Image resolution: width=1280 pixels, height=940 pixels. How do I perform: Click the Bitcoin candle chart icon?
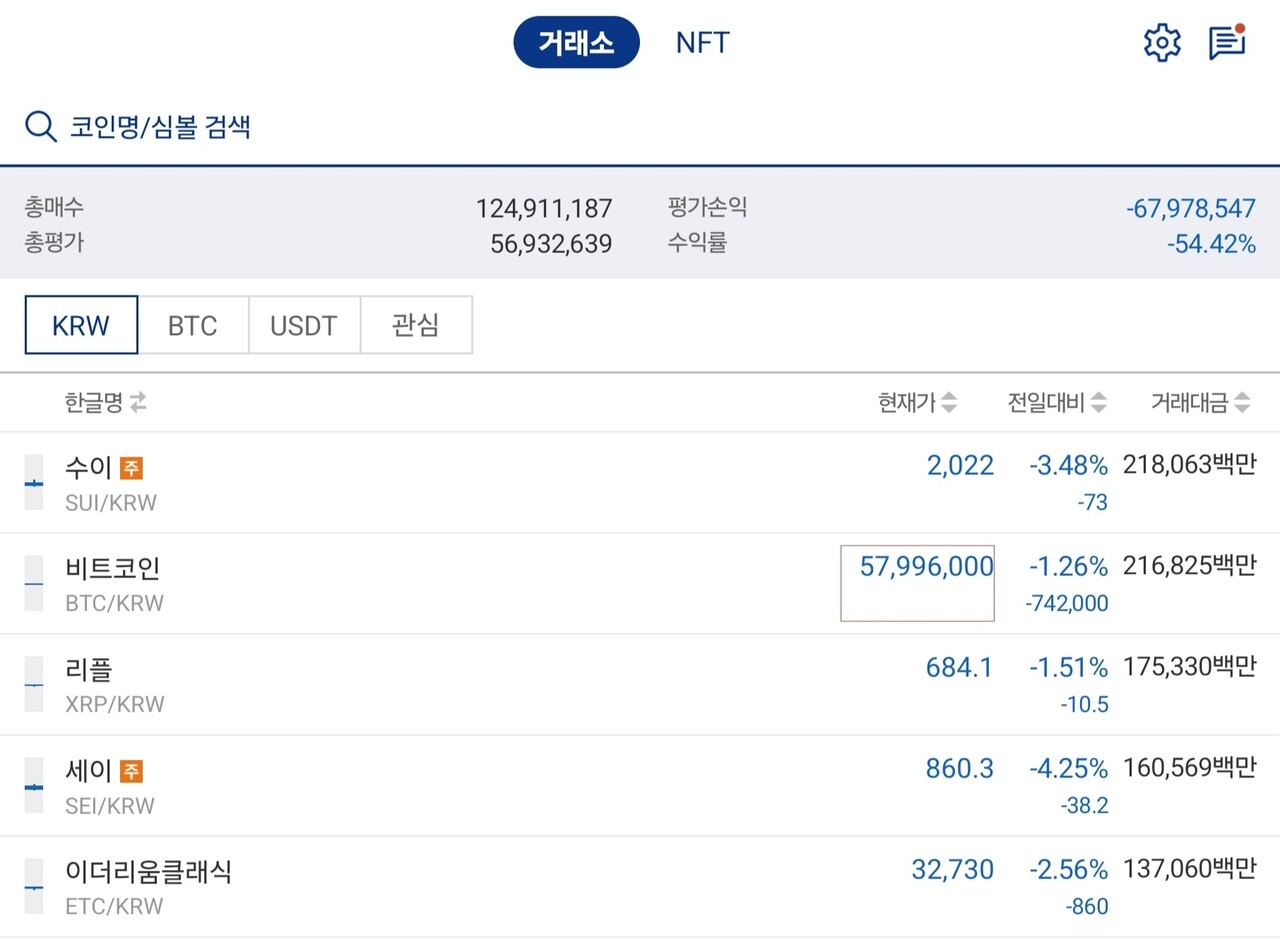click(x=34, y=583)
